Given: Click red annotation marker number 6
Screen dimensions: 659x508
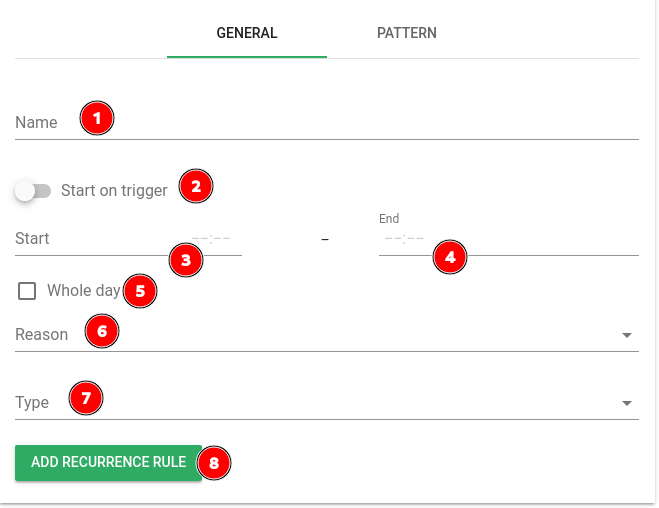Looking at the screenshot, I should [102, 331].
